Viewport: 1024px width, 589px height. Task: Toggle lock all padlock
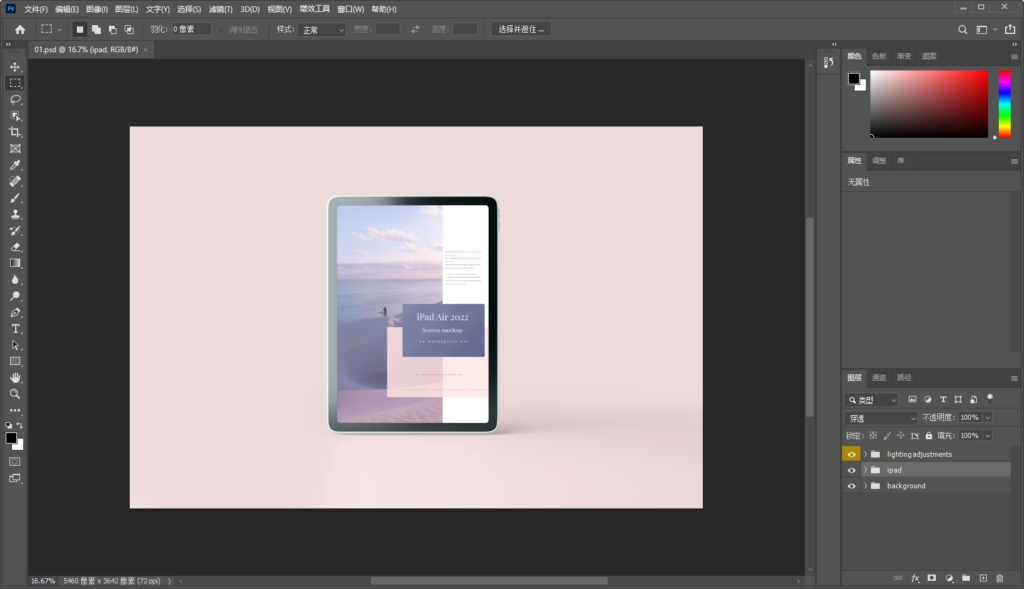point(929,436)
